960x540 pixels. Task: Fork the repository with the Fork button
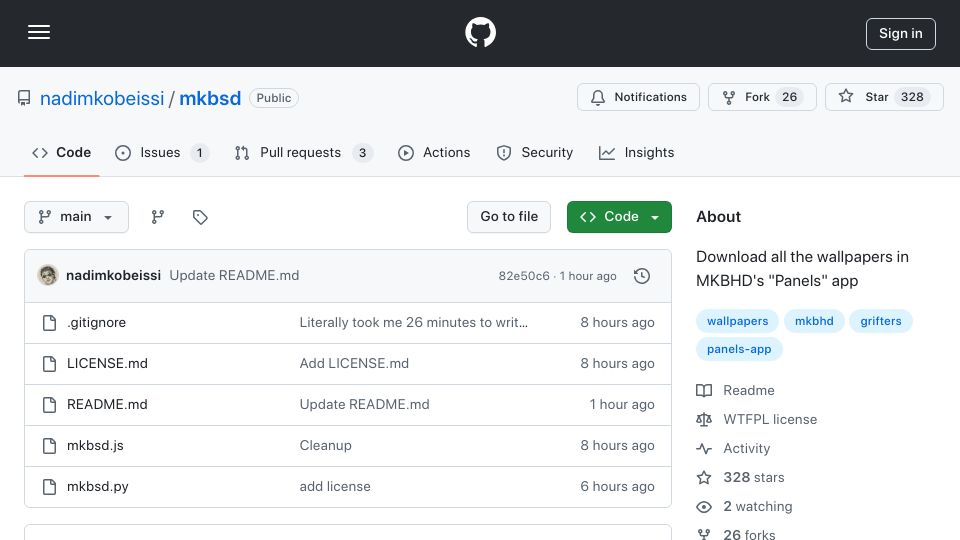[x=762, y=97]
